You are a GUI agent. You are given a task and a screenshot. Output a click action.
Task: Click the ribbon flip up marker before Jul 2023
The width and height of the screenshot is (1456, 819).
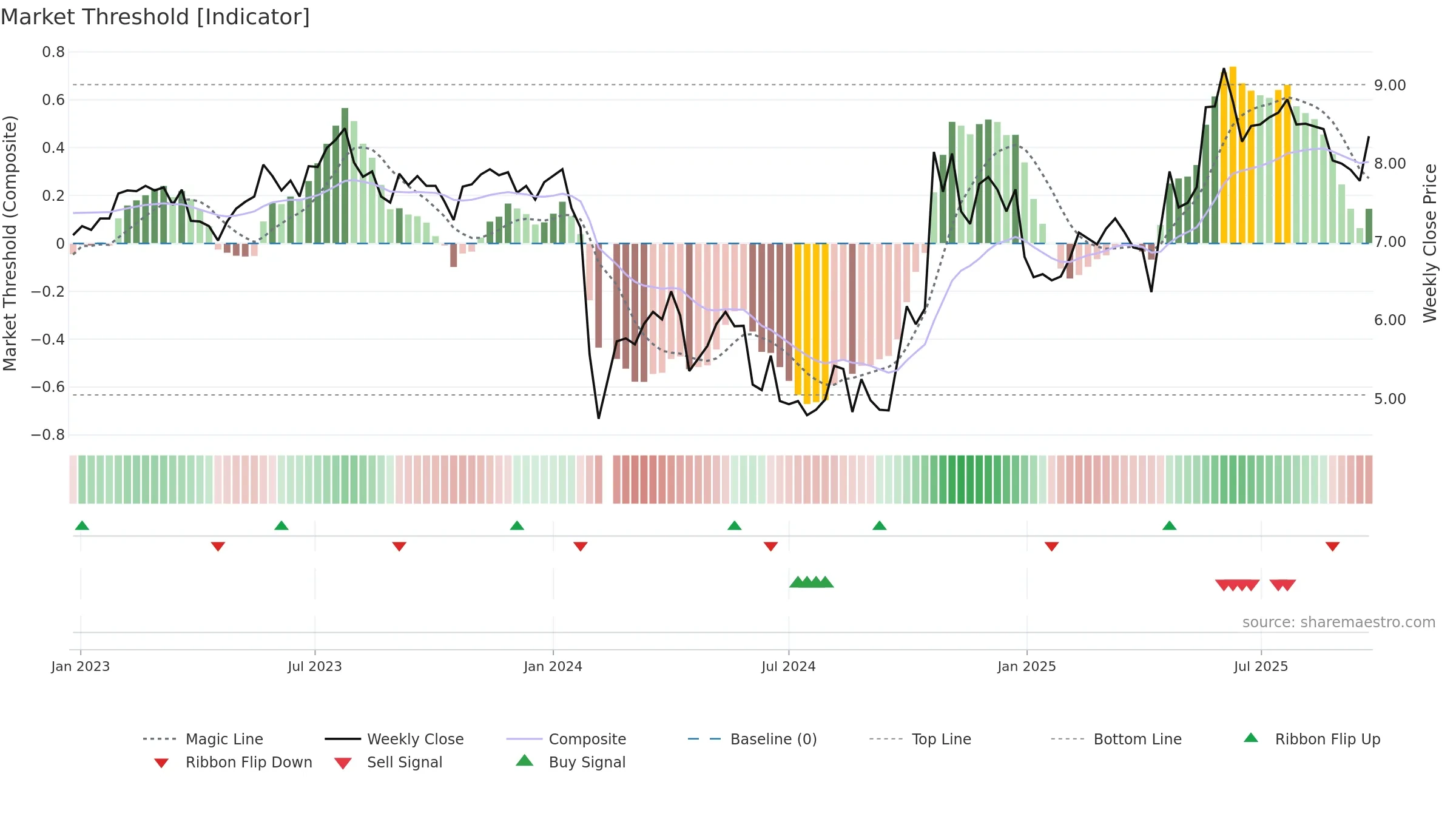pos(281,525)
